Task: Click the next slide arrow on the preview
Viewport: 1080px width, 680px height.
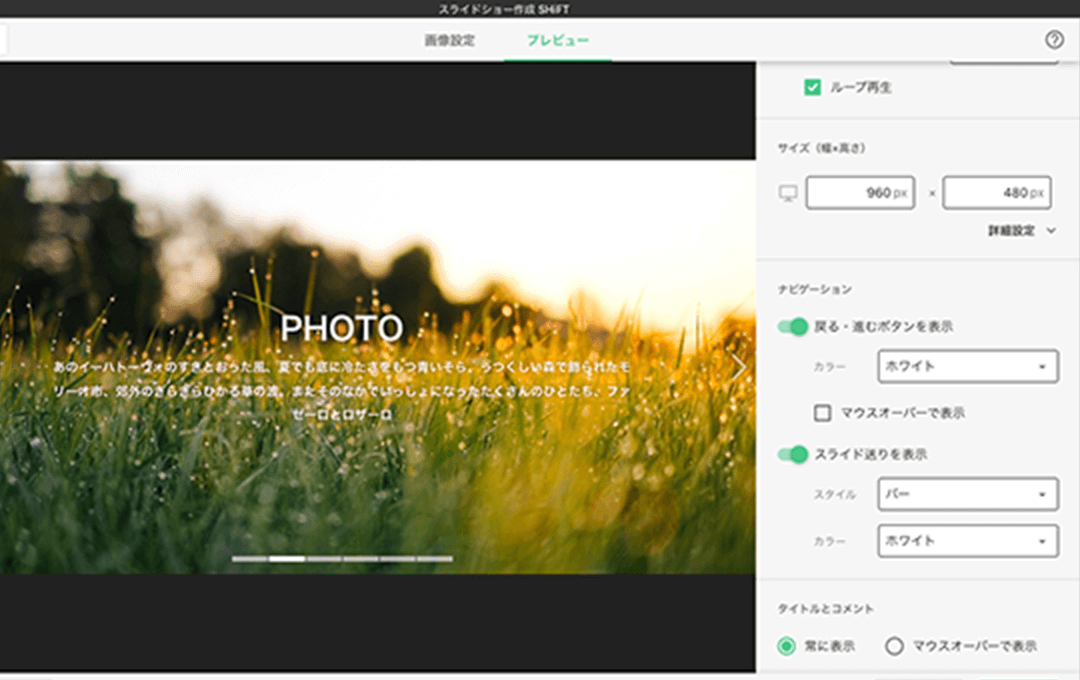Action: point(739,368)
